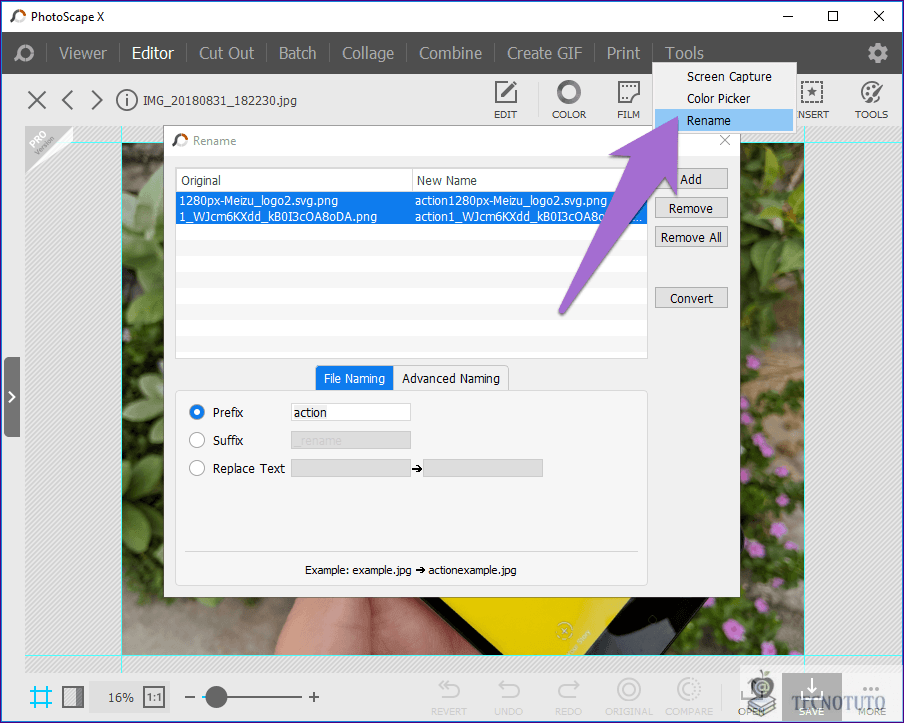Set zoom to 1:1

tap(154, 697)
